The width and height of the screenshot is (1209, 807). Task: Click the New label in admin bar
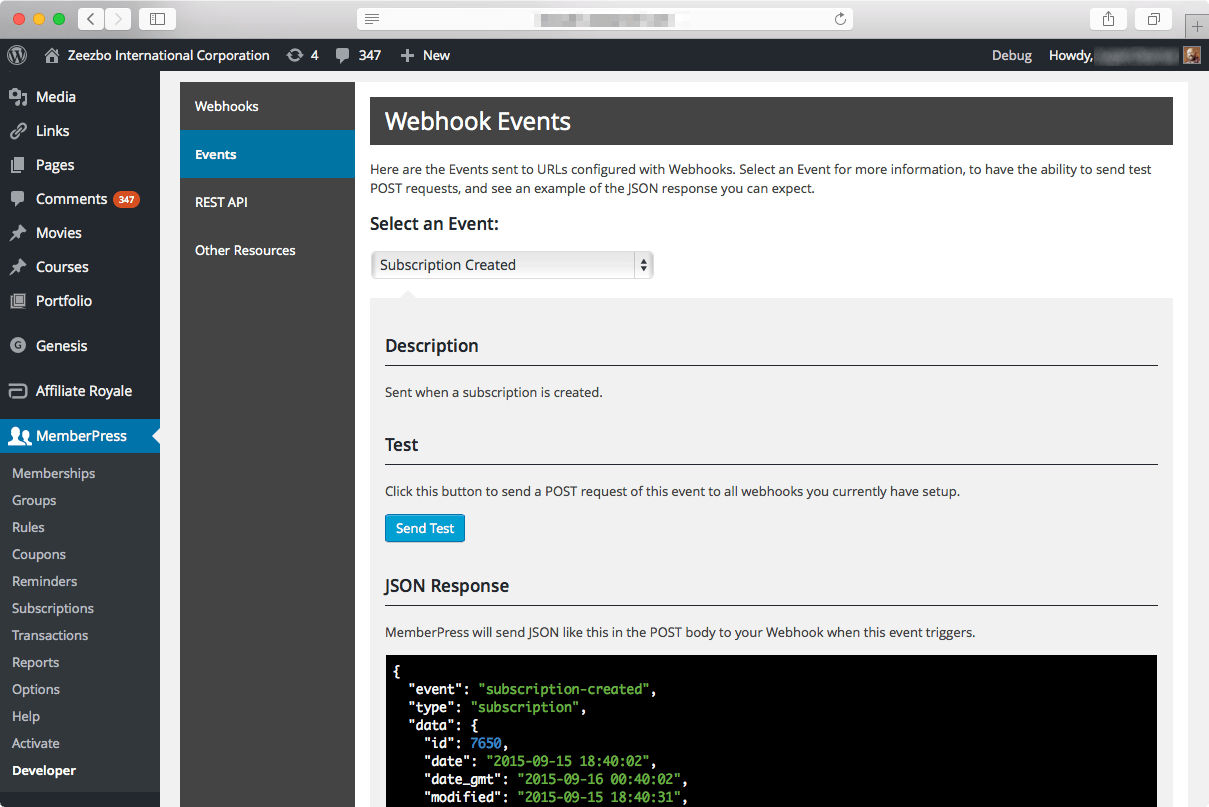coord(436,55)
